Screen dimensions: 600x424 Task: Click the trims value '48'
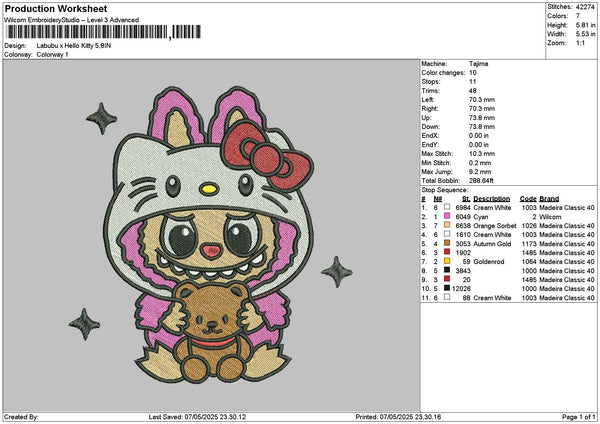point(473,91)
